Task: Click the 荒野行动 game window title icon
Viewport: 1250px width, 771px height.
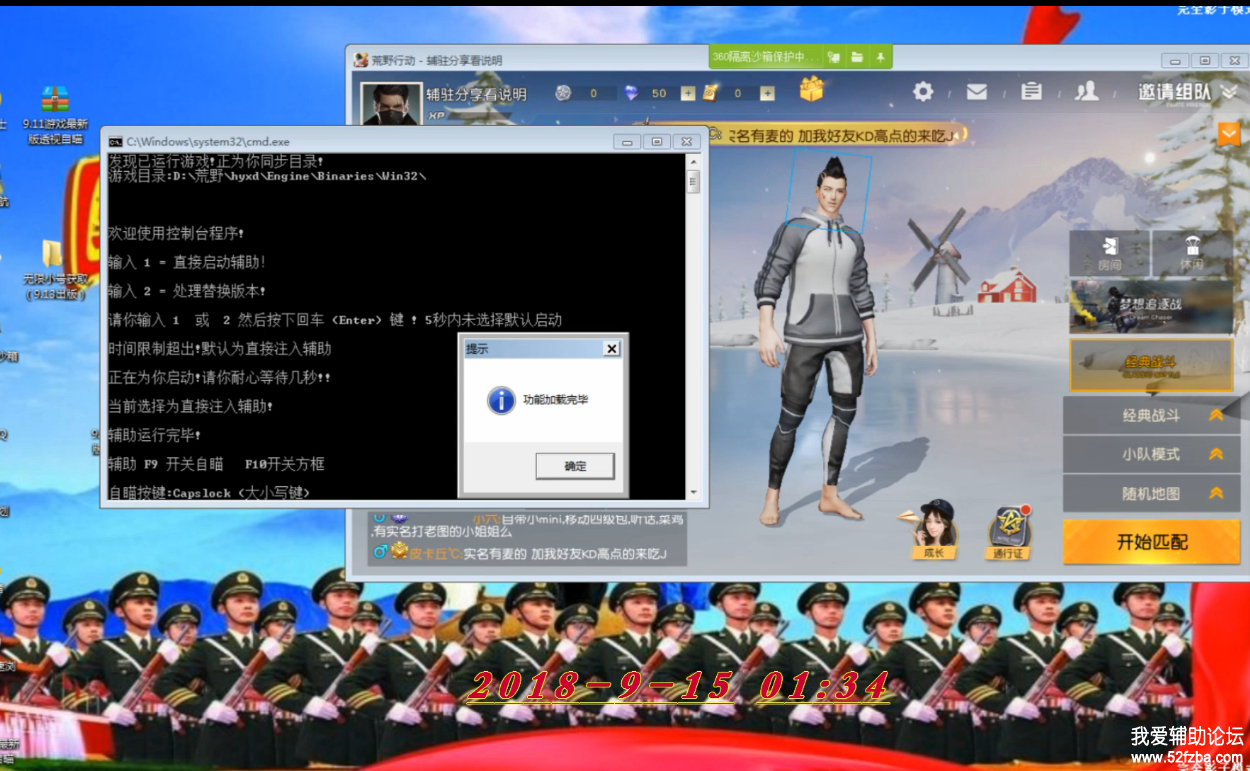Action: click(x=360, y=60)
